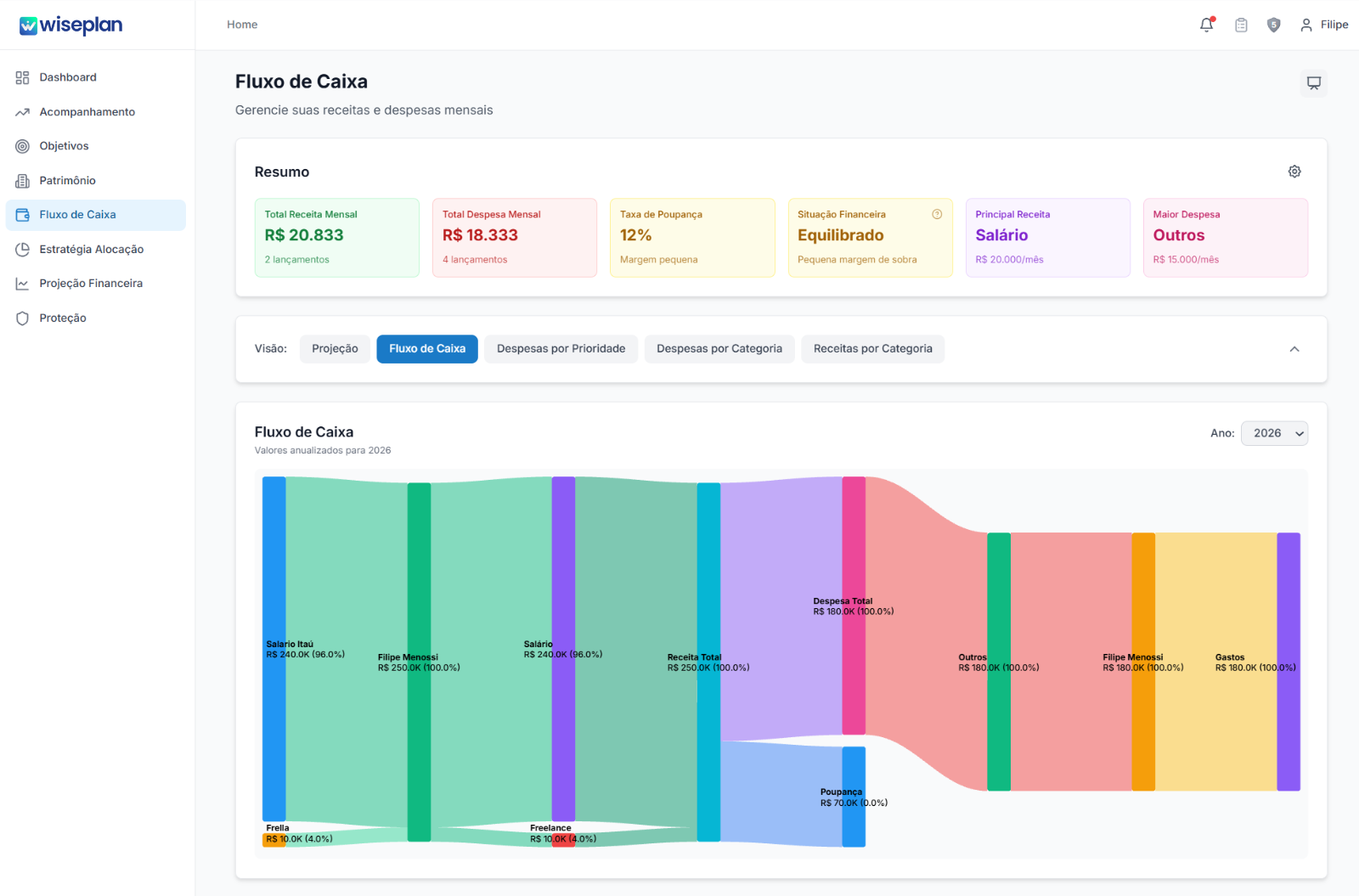The image size is (1359, 896).
Task: Click help icon on Situação Financeira card
Action: (937, 214)
